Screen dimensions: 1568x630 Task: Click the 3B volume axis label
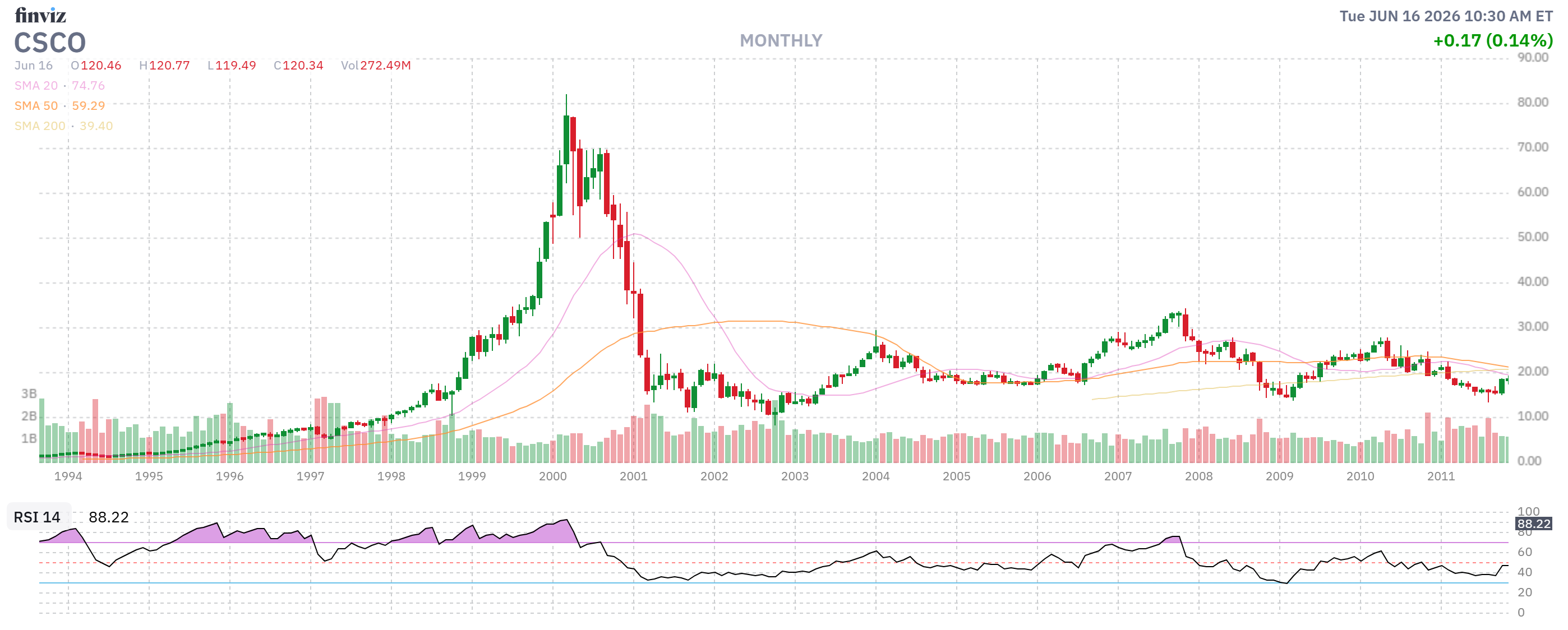coord(29,393)
